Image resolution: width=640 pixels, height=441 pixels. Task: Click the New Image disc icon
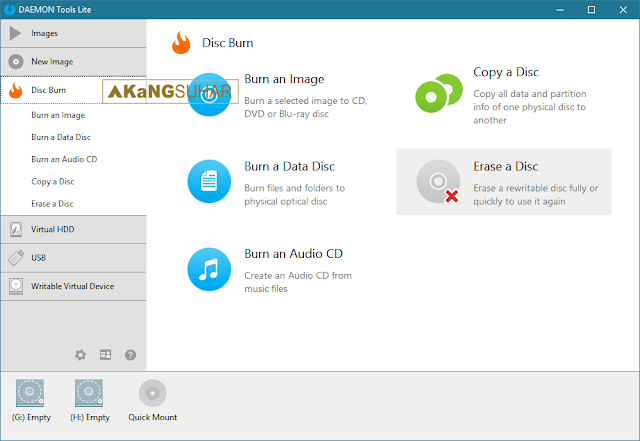click(16, 62)
